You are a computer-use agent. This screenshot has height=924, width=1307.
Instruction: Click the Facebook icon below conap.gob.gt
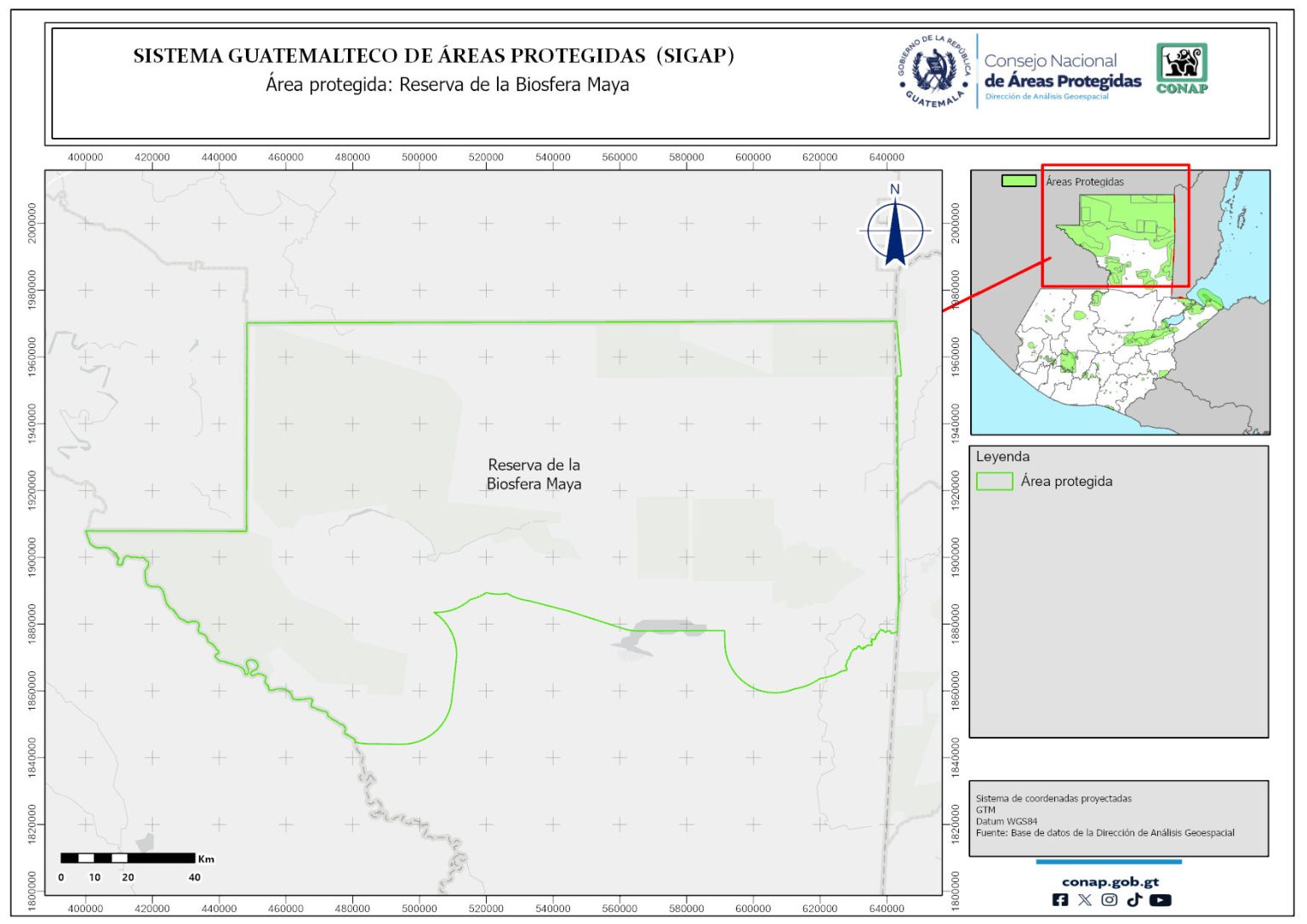point(1060,900)
